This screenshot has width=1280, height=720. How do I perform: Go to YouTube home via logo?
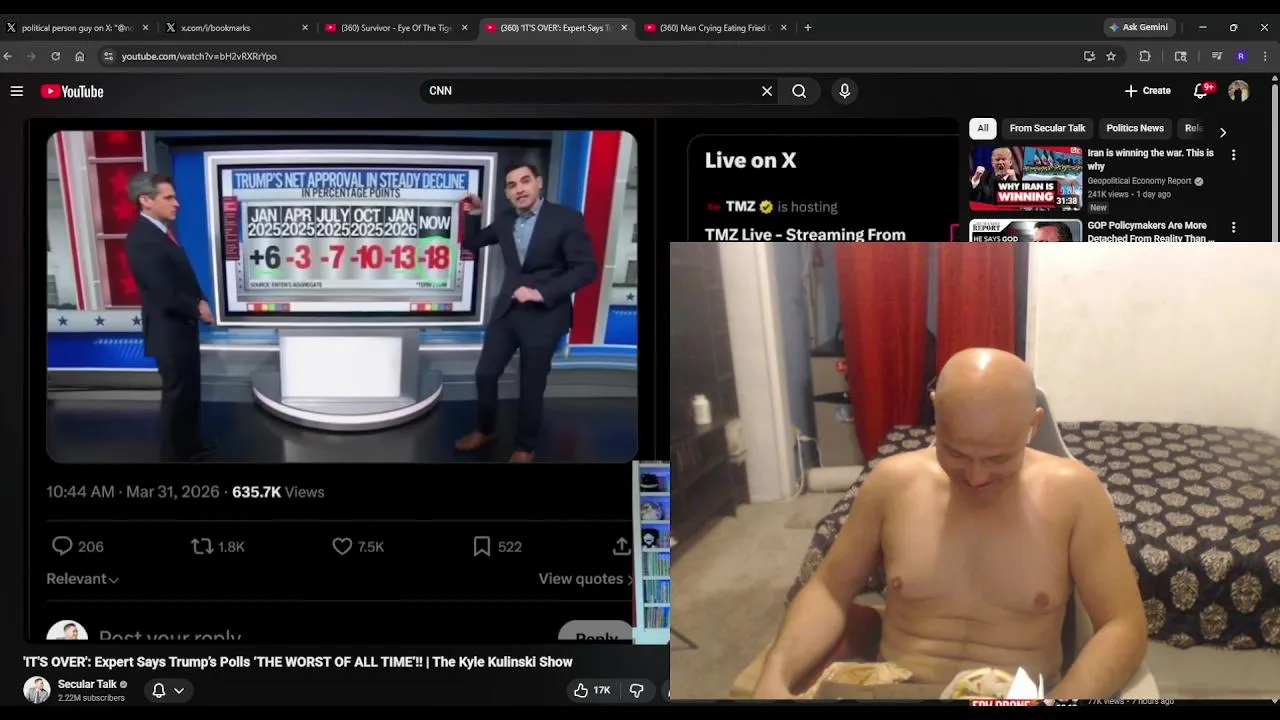[72, 91]
